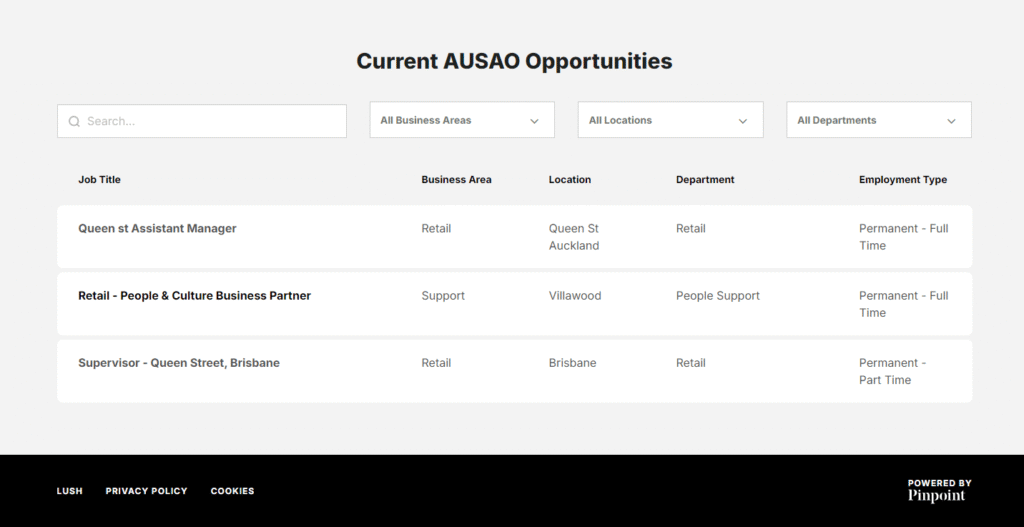
Task: Expand the All Departments filter
Action: 878,120
